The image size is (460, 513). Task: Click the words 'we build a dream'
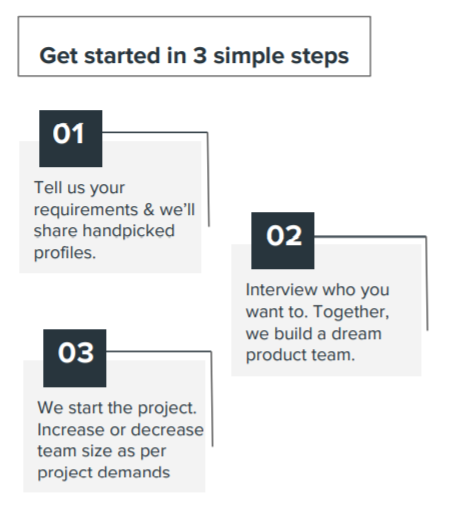click(313, 333)
